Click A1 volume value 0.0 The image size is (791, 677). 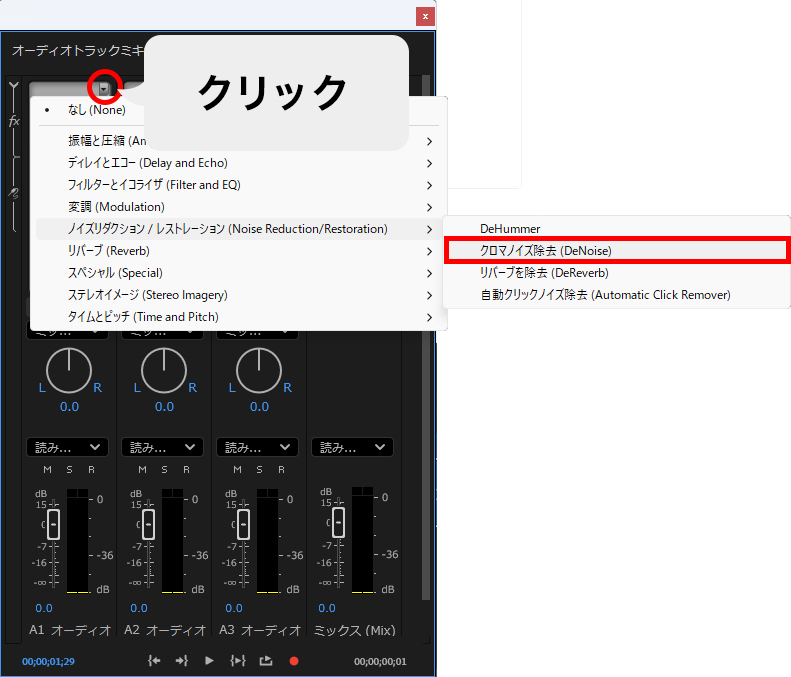point(44,608)
